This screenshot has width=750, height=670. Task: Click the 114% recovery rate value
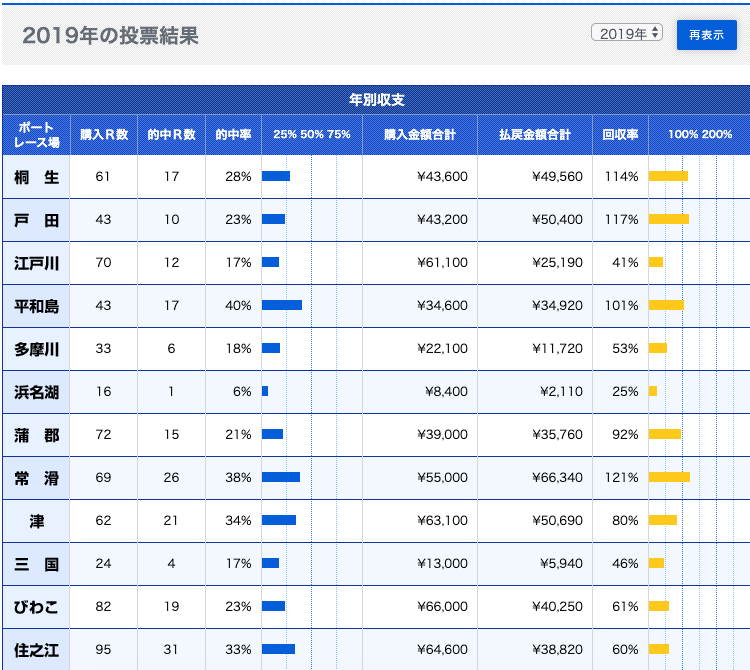coord(621,176)
